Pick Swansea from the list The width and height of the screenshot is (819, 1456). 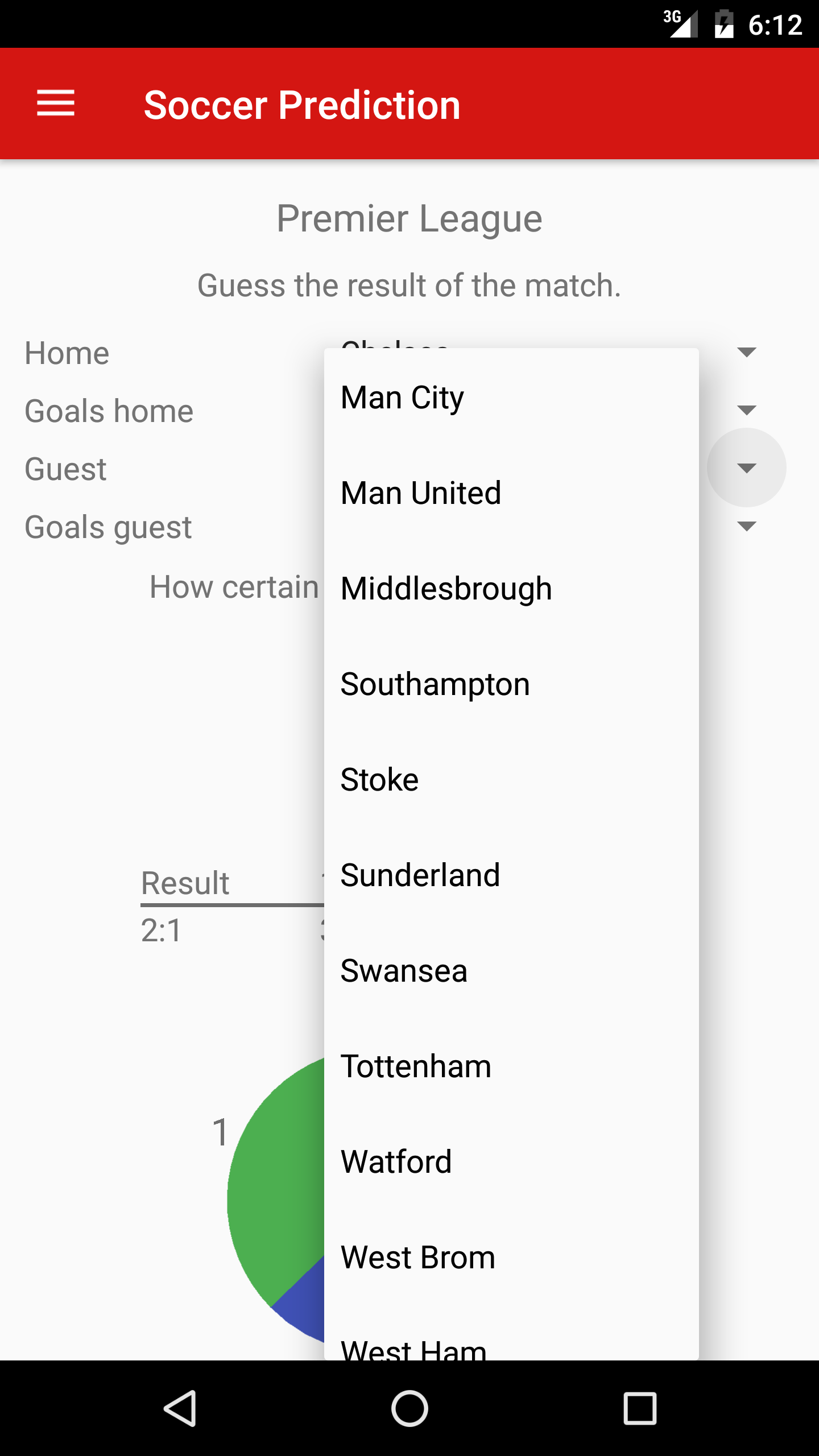511,970
